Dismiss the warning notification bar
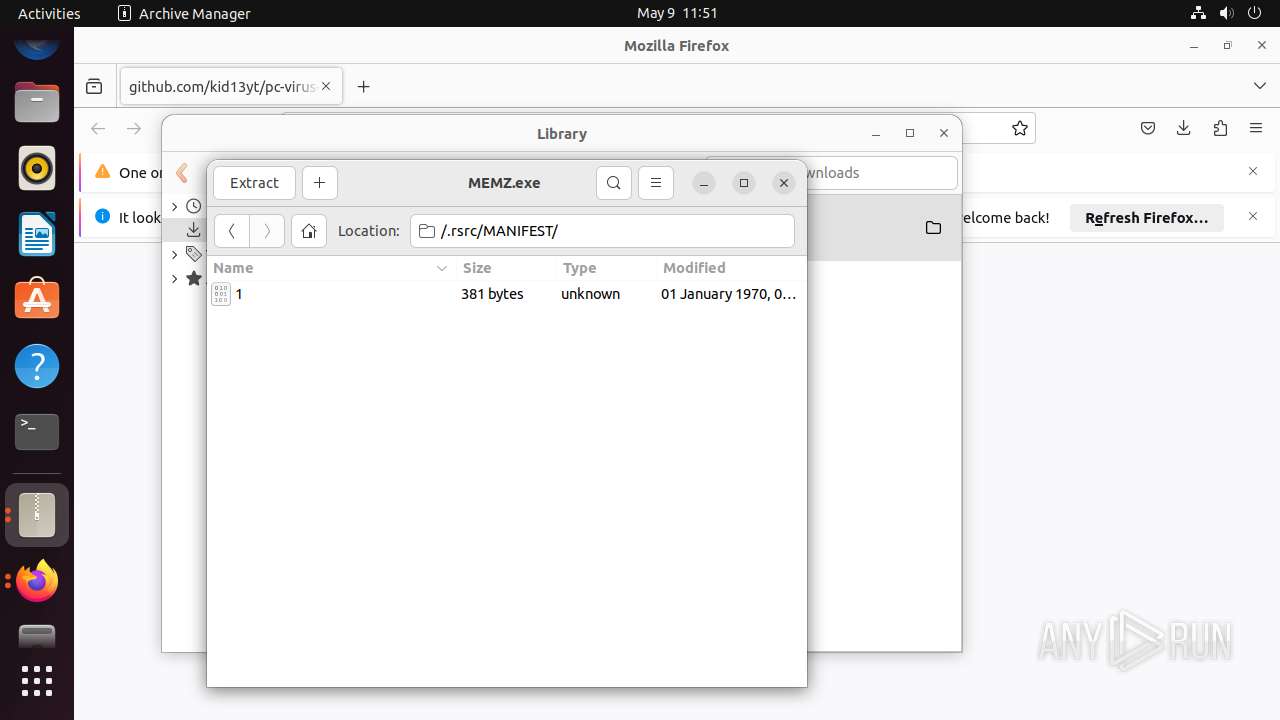1280x720 pixels. point(1253,171)
